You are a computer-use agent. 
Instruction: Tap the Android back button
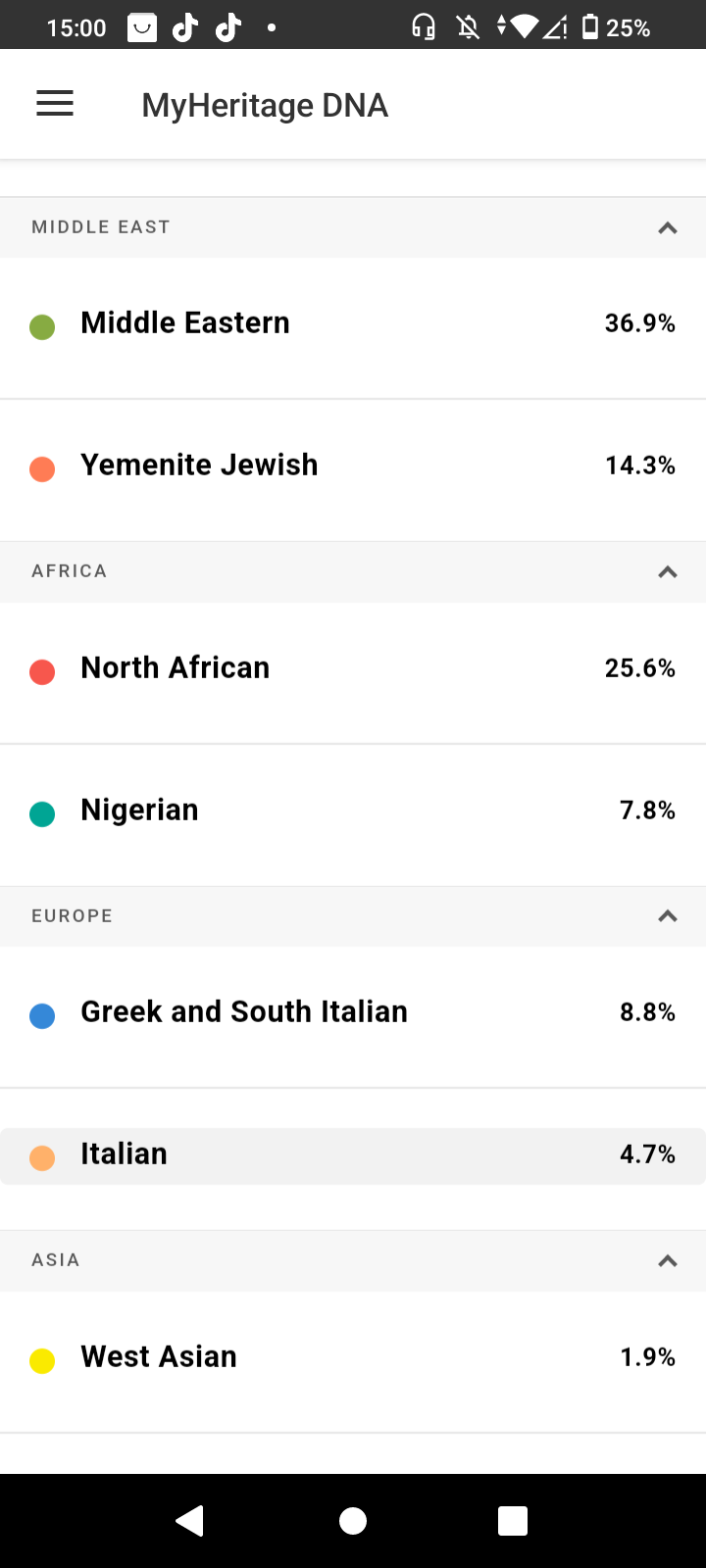coord(189,1520)
